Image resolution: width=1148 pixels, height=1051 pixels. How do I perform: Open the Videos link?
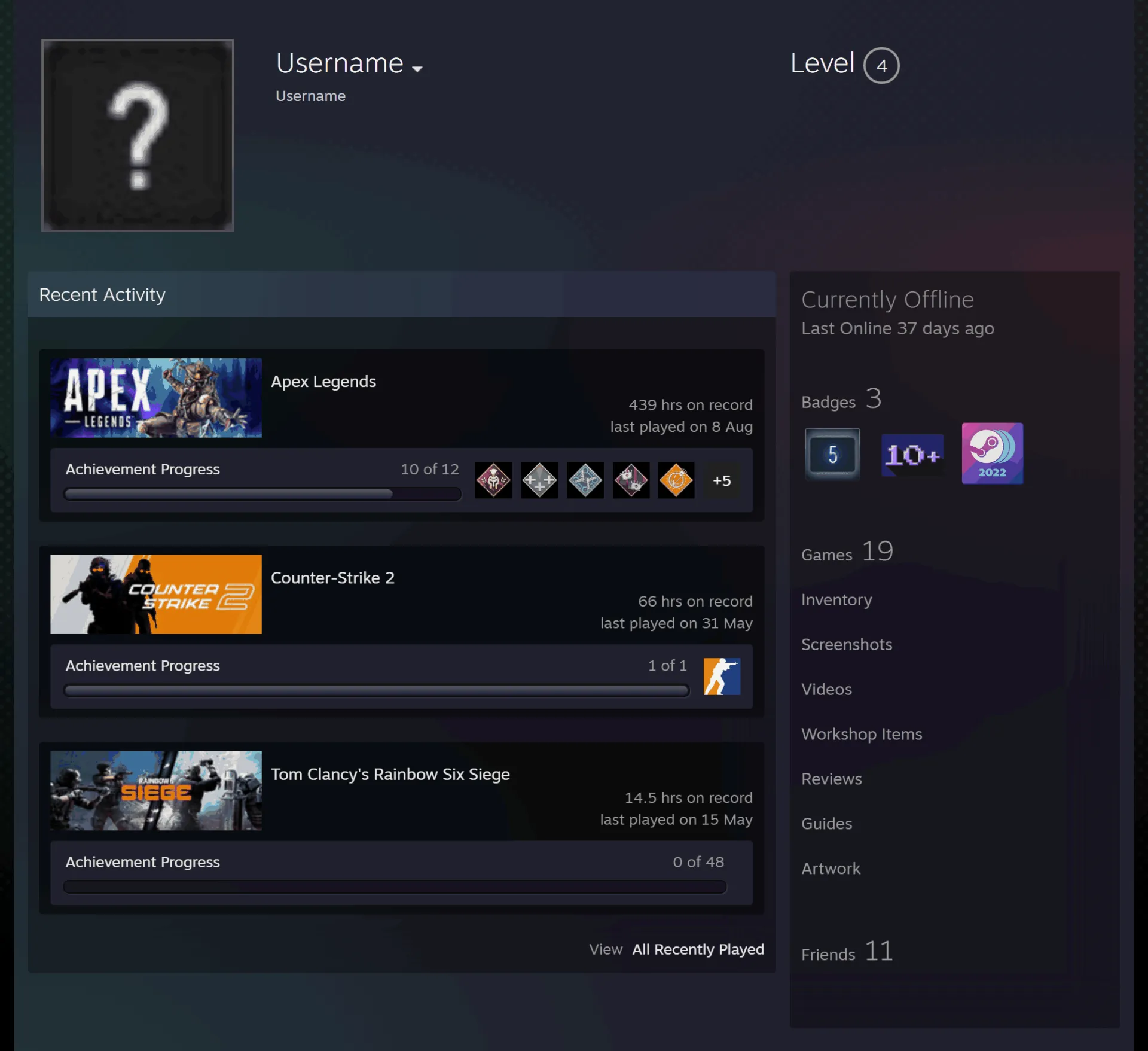tap(826, 689)
